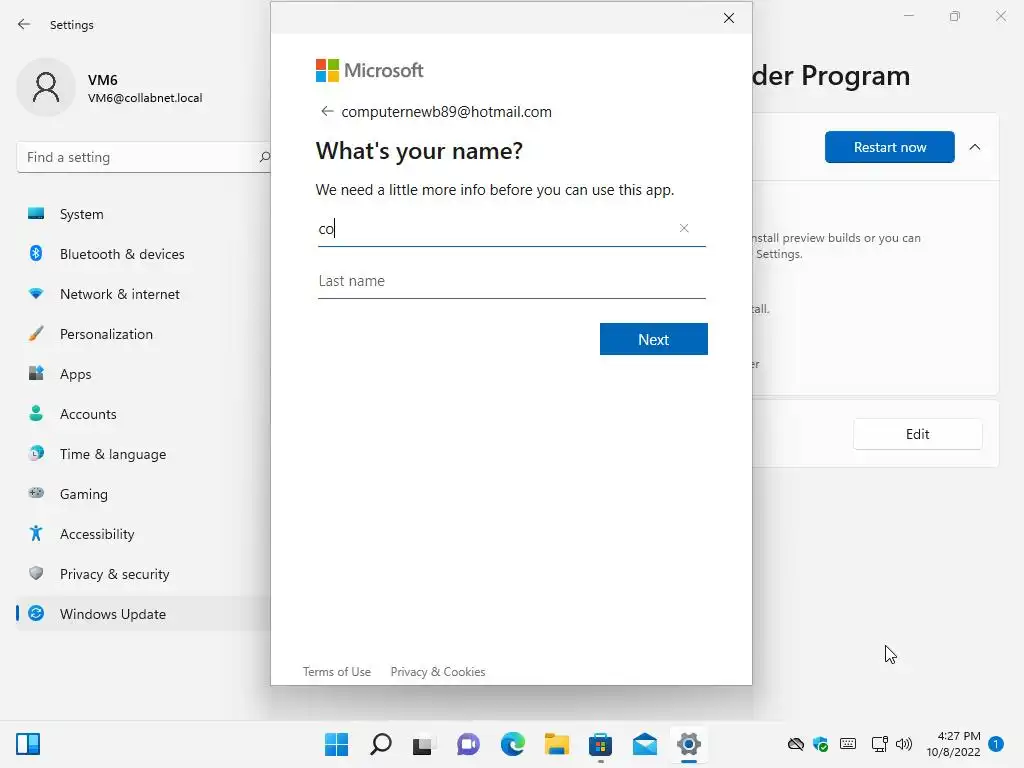Screen dimensions: 1024x768
Task: Open the VM6 user account profile
Action: [111, 88]
